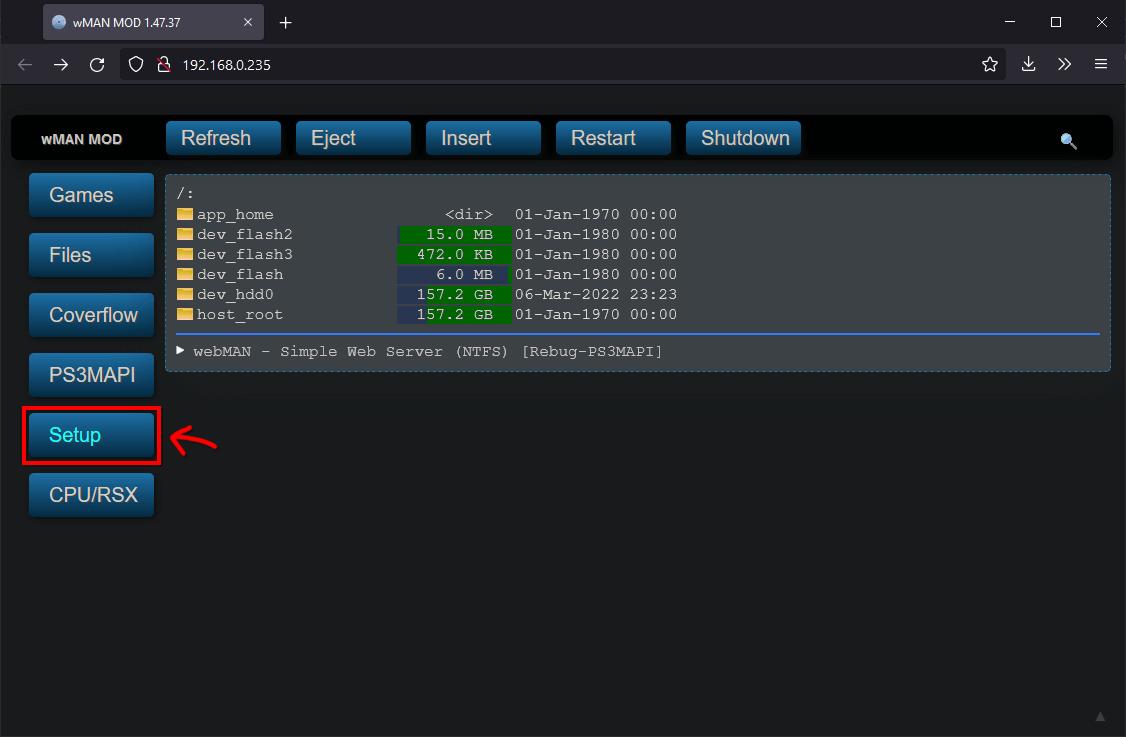Click the 6.0 MB size of dev_flash
Screen dimensions: 1126x737
coord(464,274)
